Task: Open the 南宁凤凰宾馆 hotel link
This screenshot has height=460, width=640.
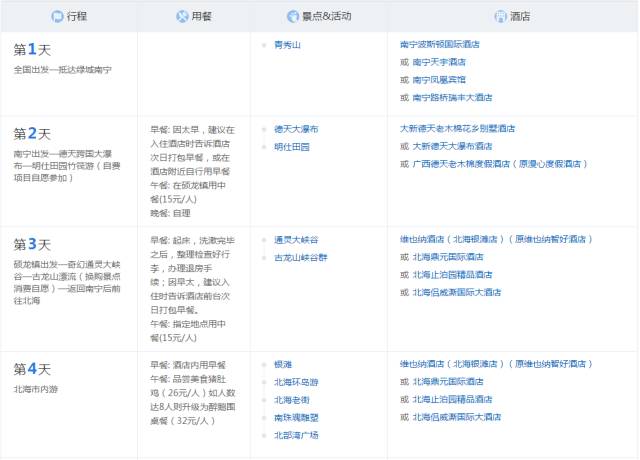Action: (x=439, y=80)
